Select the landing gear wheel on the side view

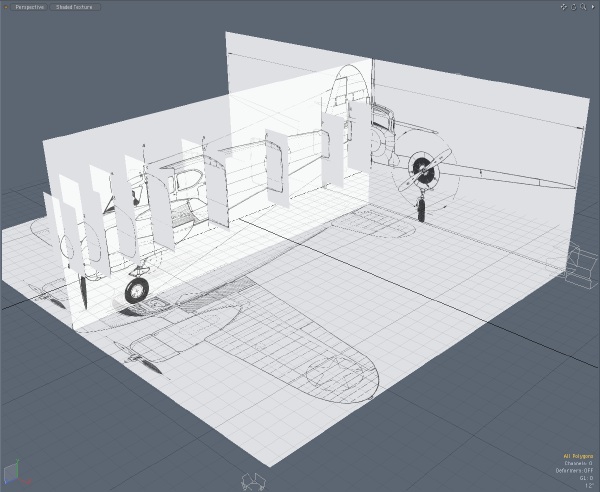pyautogui.click(x=136, y=290)
